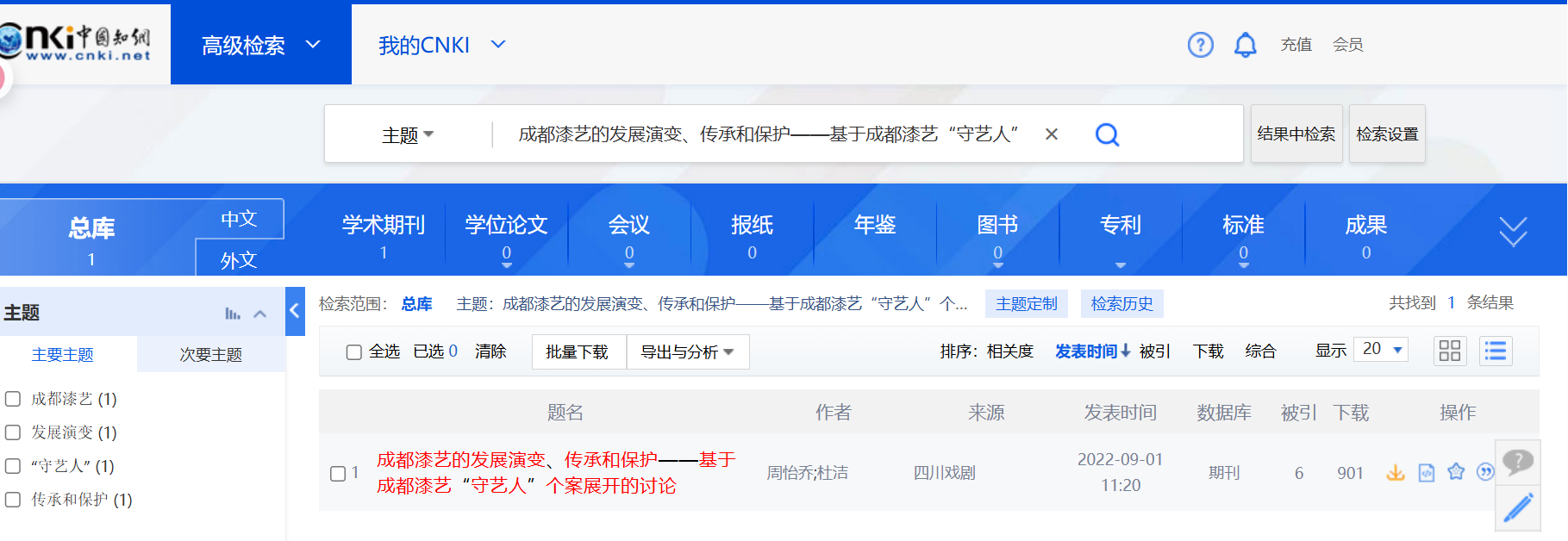Open the display count 20 dropdown

1380,349
